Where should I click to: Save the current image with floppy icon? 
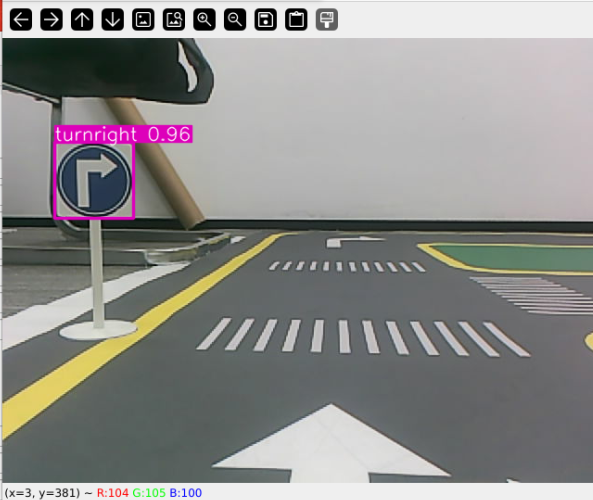click(266, 19)
